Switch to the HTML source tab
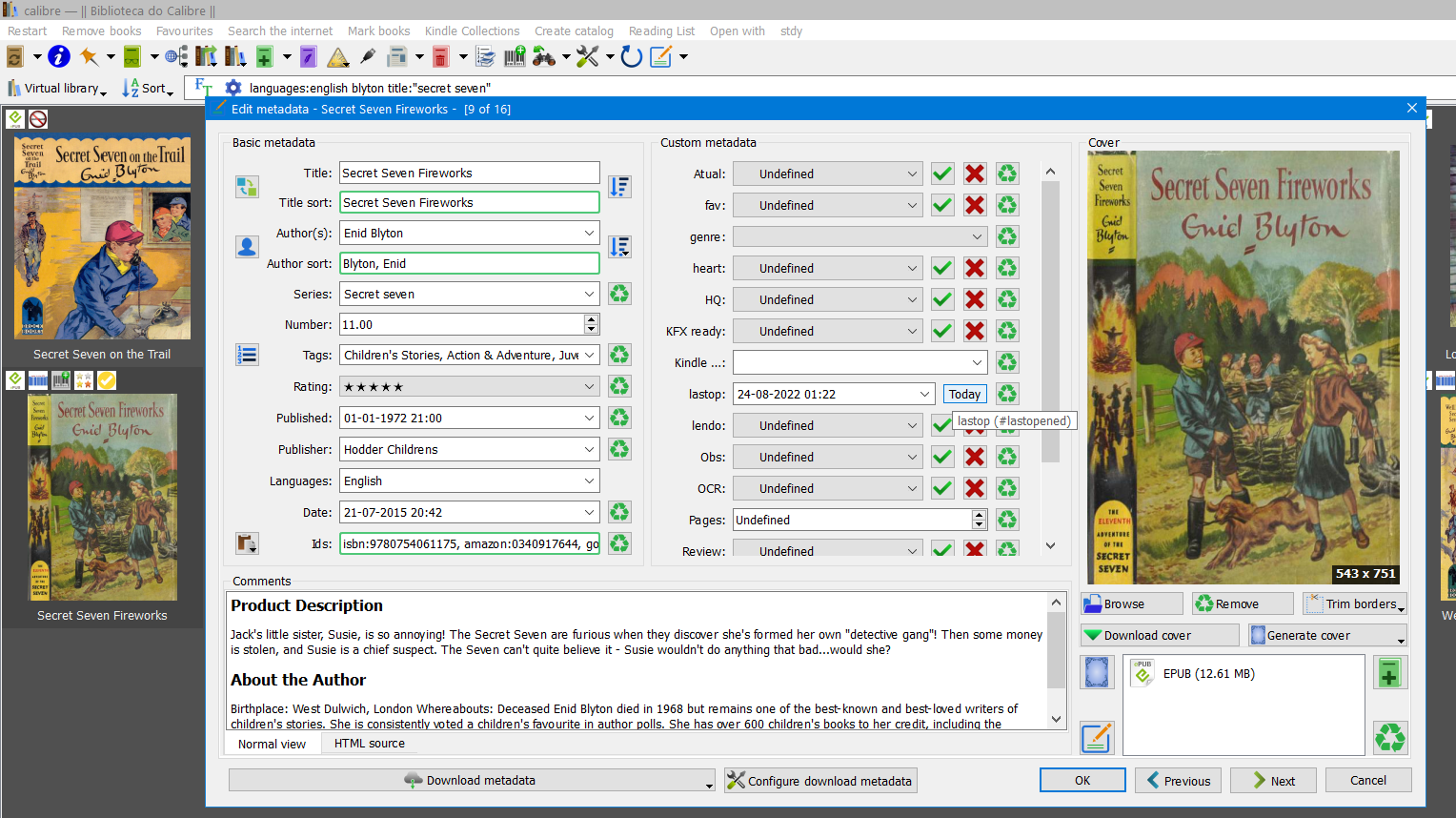The width and height of the screenshot is (1456, 818). pos(369,744)
